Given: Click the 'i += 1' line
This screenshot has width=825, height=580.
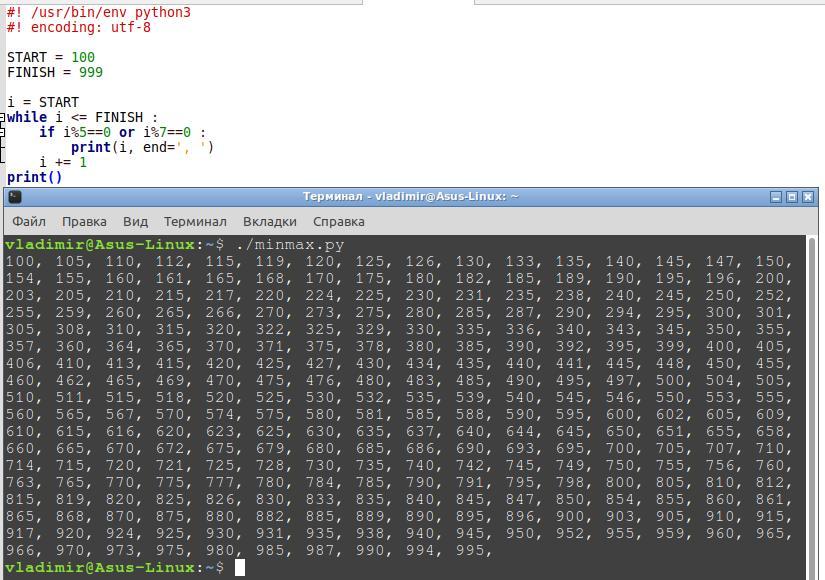Looking at the screenshot, I should click(x=63, y=162).
